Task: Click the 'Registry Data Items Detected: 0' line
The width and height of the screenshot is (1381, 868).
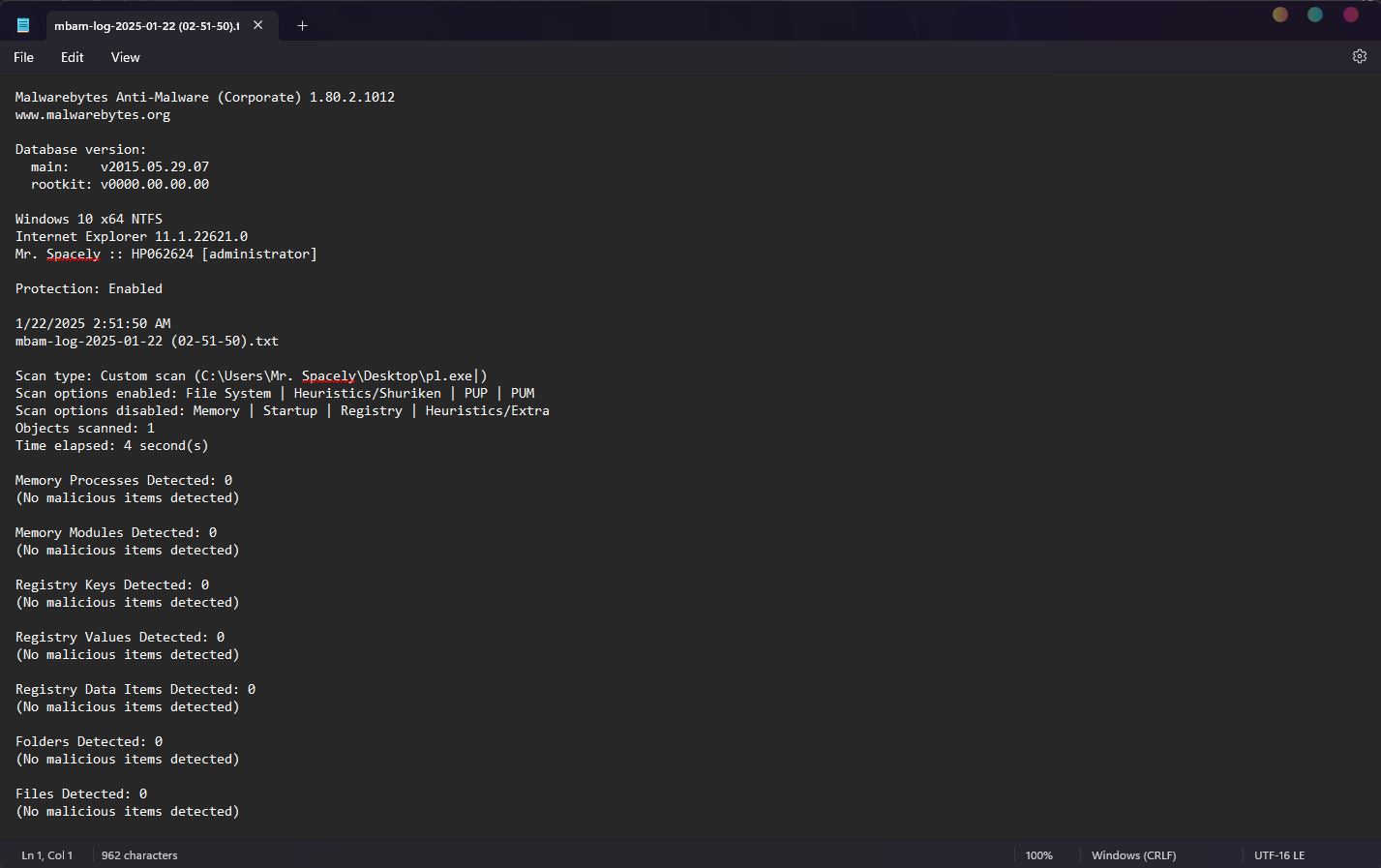Action: tap(135, 689)
